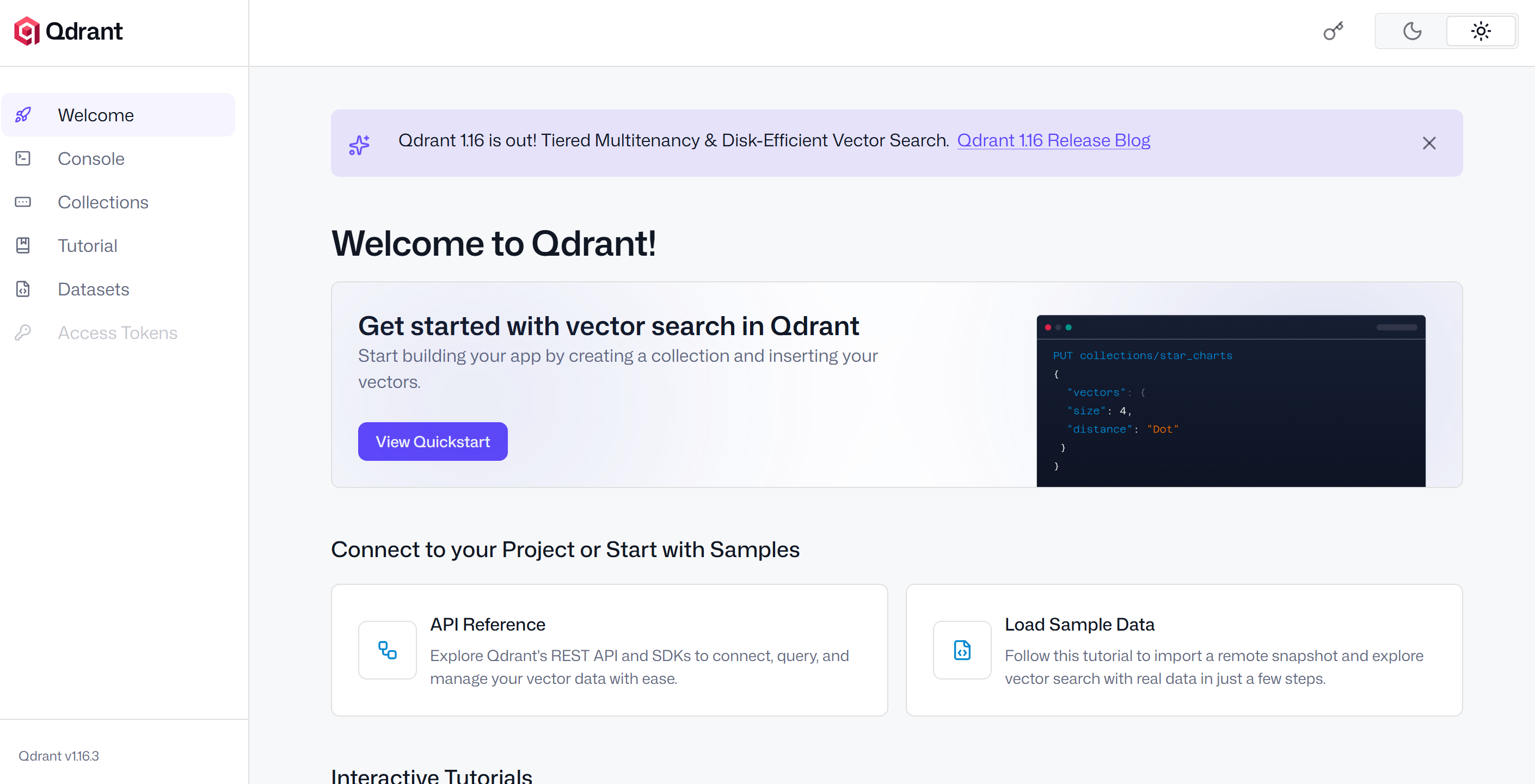Click the View Quickstart button
The height and width of the screenshot is (784, 1535).
[433, 441]
